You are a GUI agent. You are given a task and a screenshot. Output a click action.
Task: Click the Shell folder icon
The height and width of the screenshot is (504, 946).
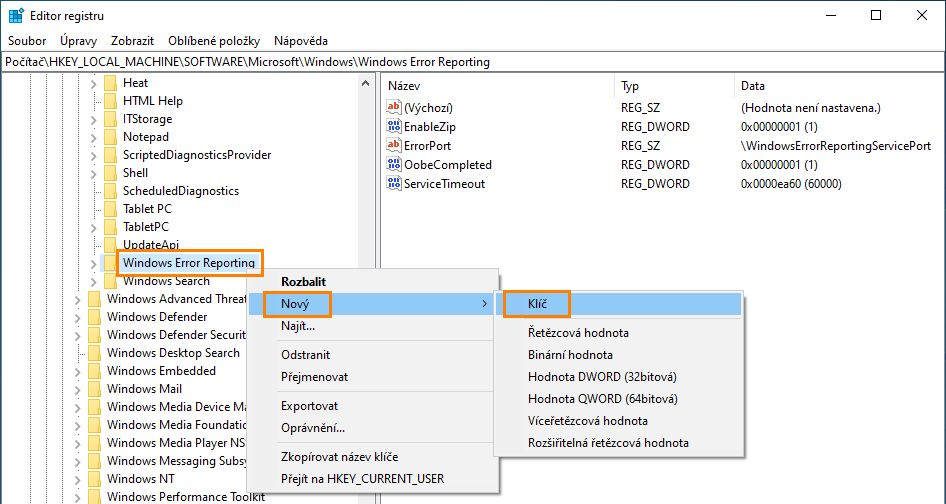click(110, 173)
